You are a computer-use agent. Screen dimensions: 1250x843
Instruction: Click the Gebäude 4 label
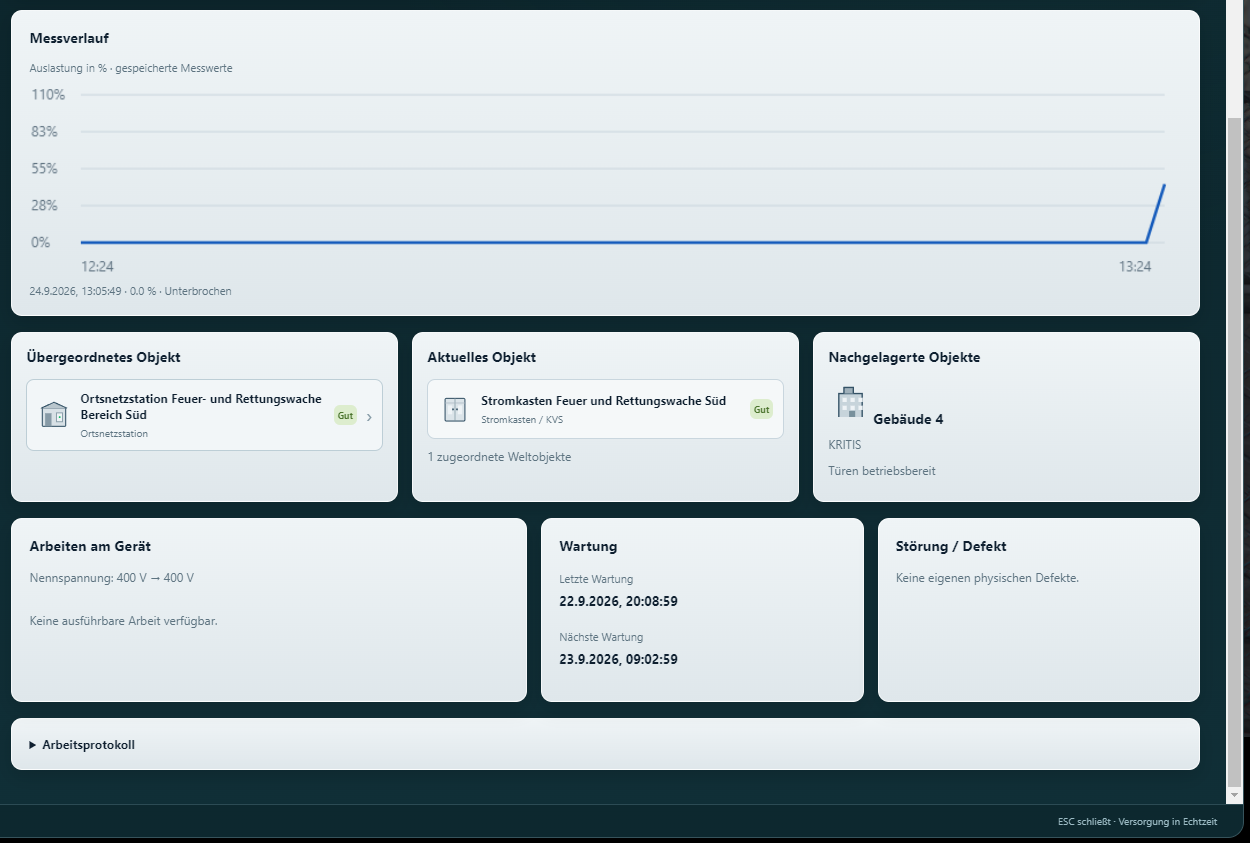click(908, 419)
